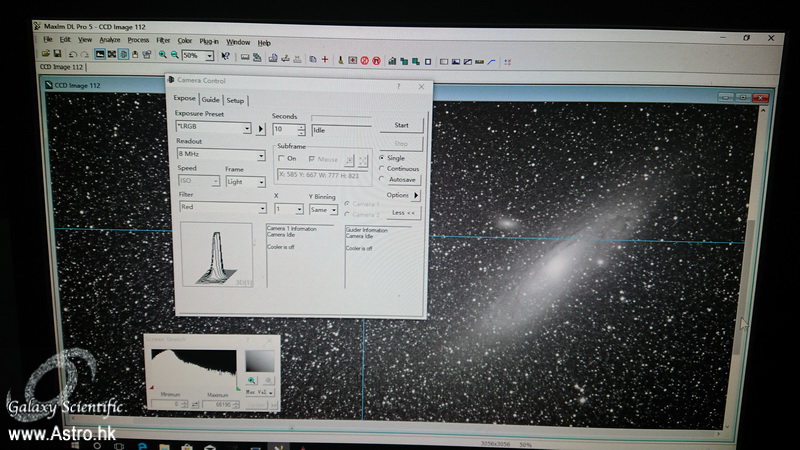The height and width of the screenshot is (450, 800).
Task: Select the Continuous exposure radio button
Action: click(x=382, y=169)
